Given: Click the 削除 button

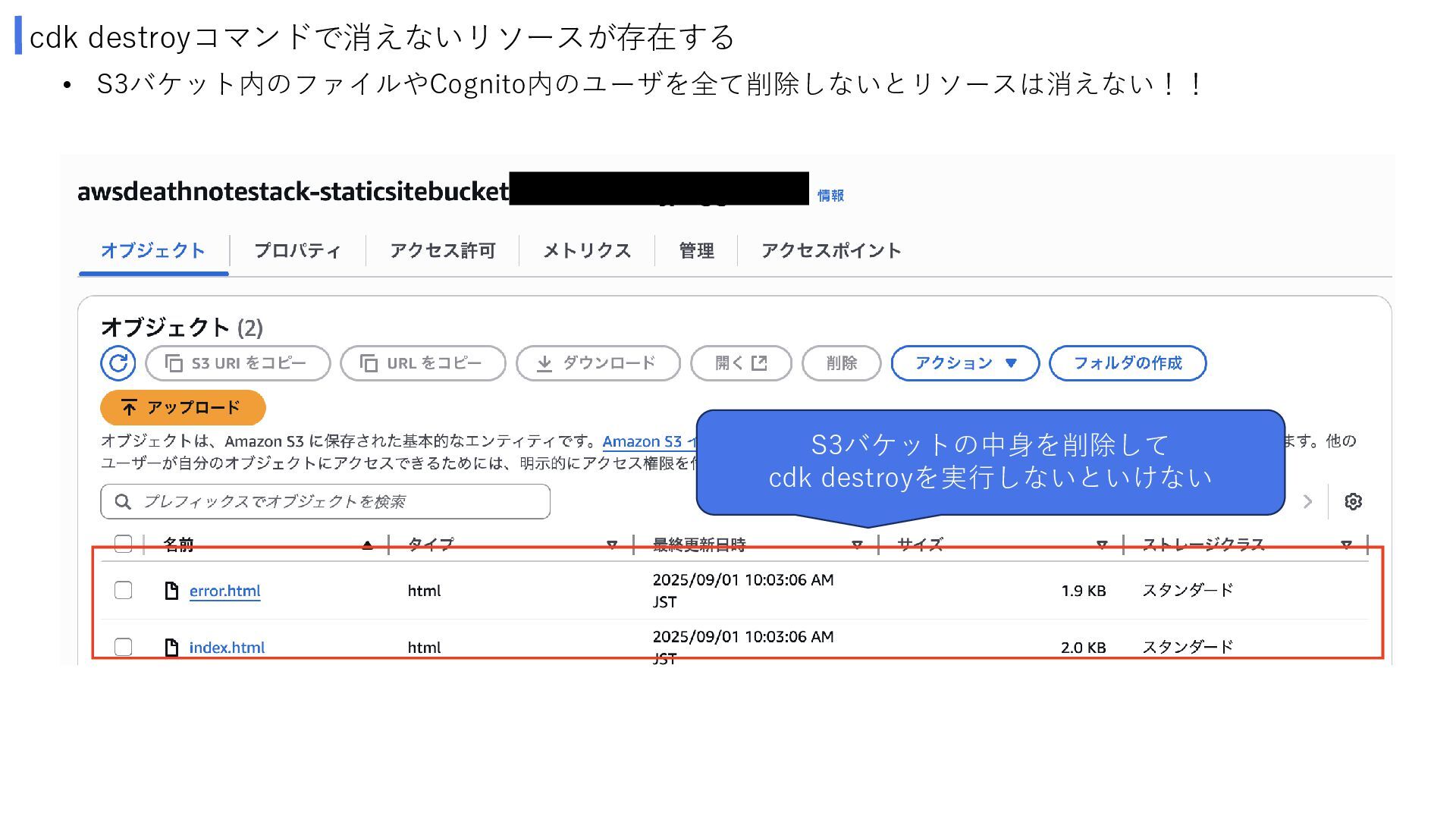Looking at the screenshot, I should click(842, 363).
